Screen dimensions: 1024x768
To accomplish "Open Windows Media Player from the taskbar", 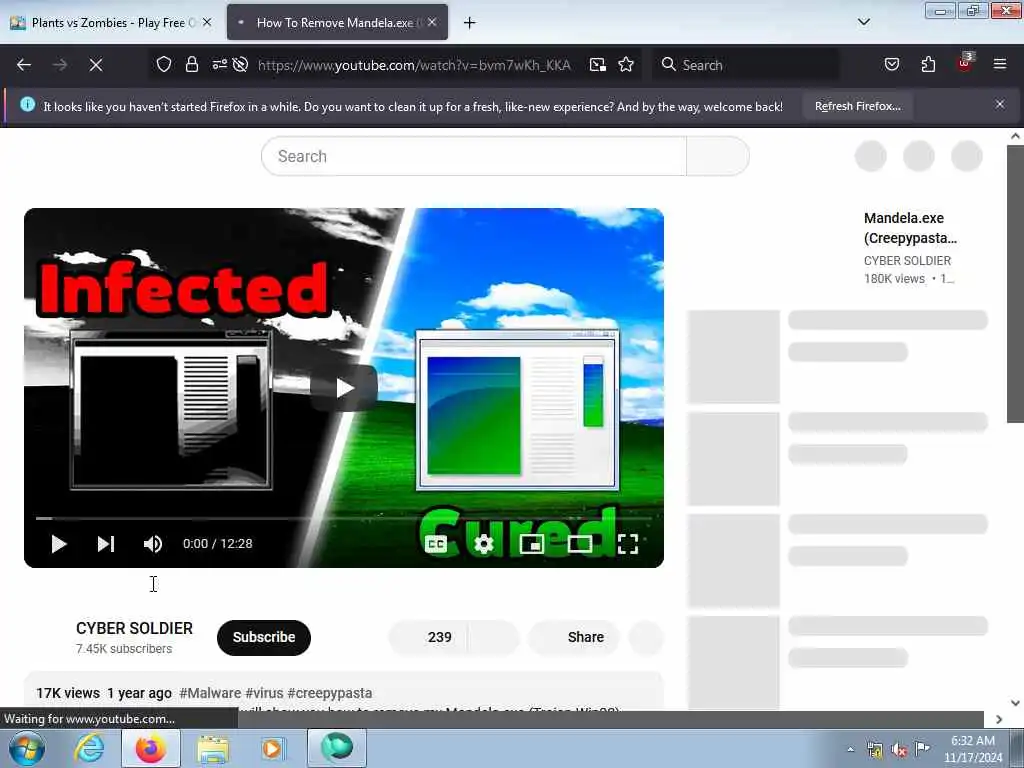I will click(274, 748).
